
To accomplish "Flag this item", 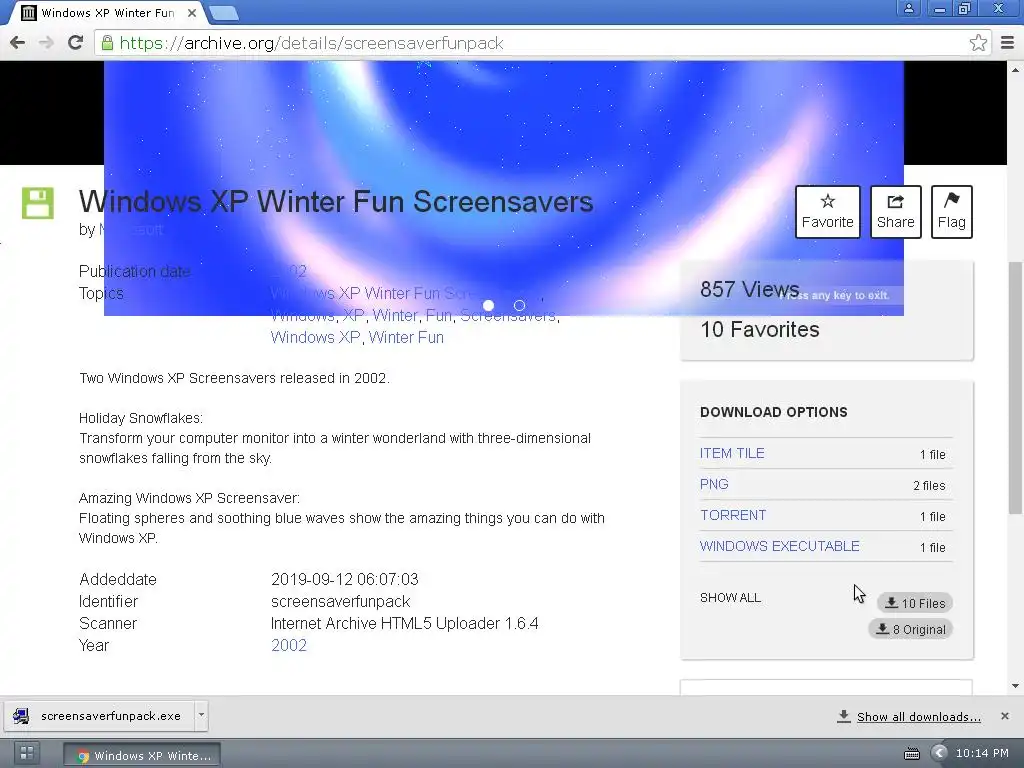I will coord(952,212).
